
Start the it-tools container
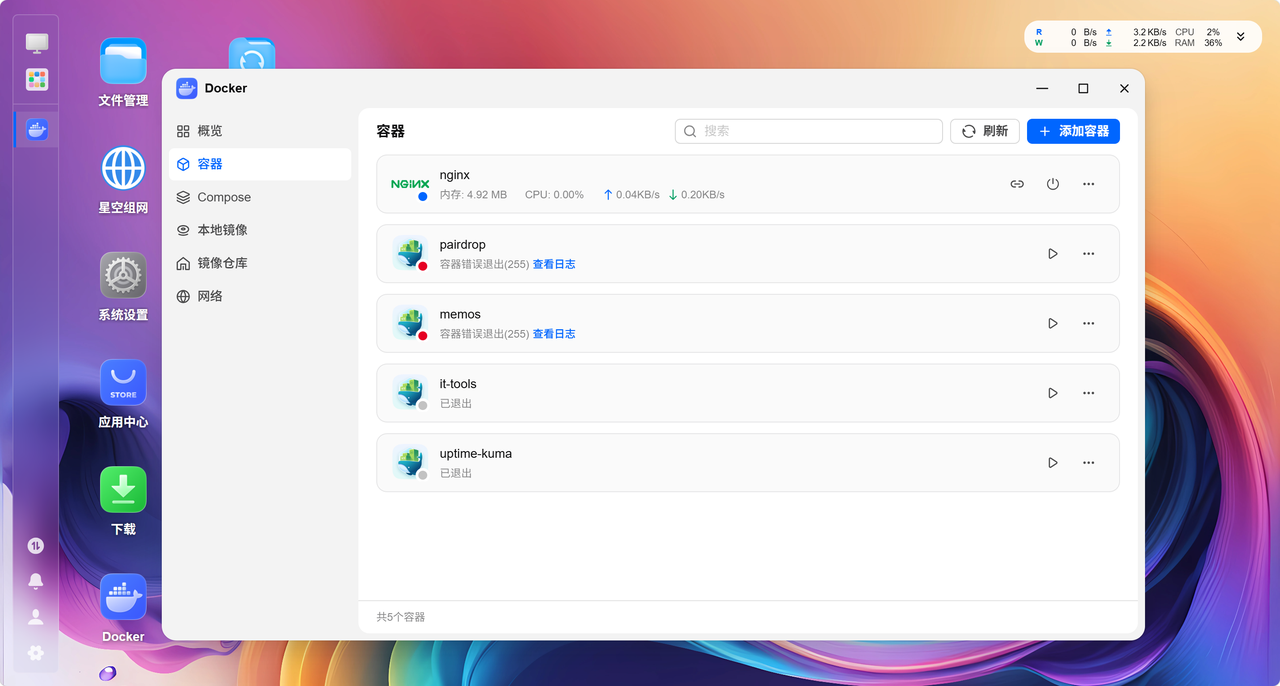click(1053, 393)
